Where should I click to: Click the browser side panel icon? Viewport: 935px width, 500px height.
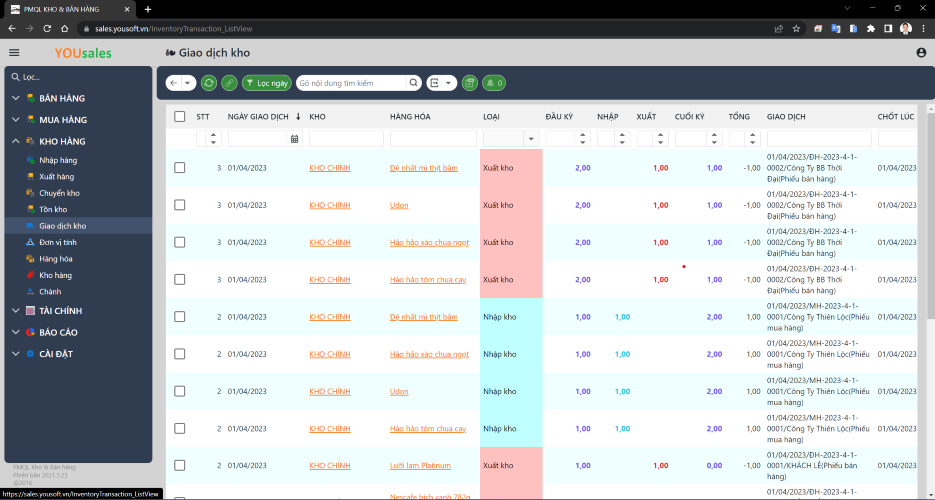click(888, 29)
